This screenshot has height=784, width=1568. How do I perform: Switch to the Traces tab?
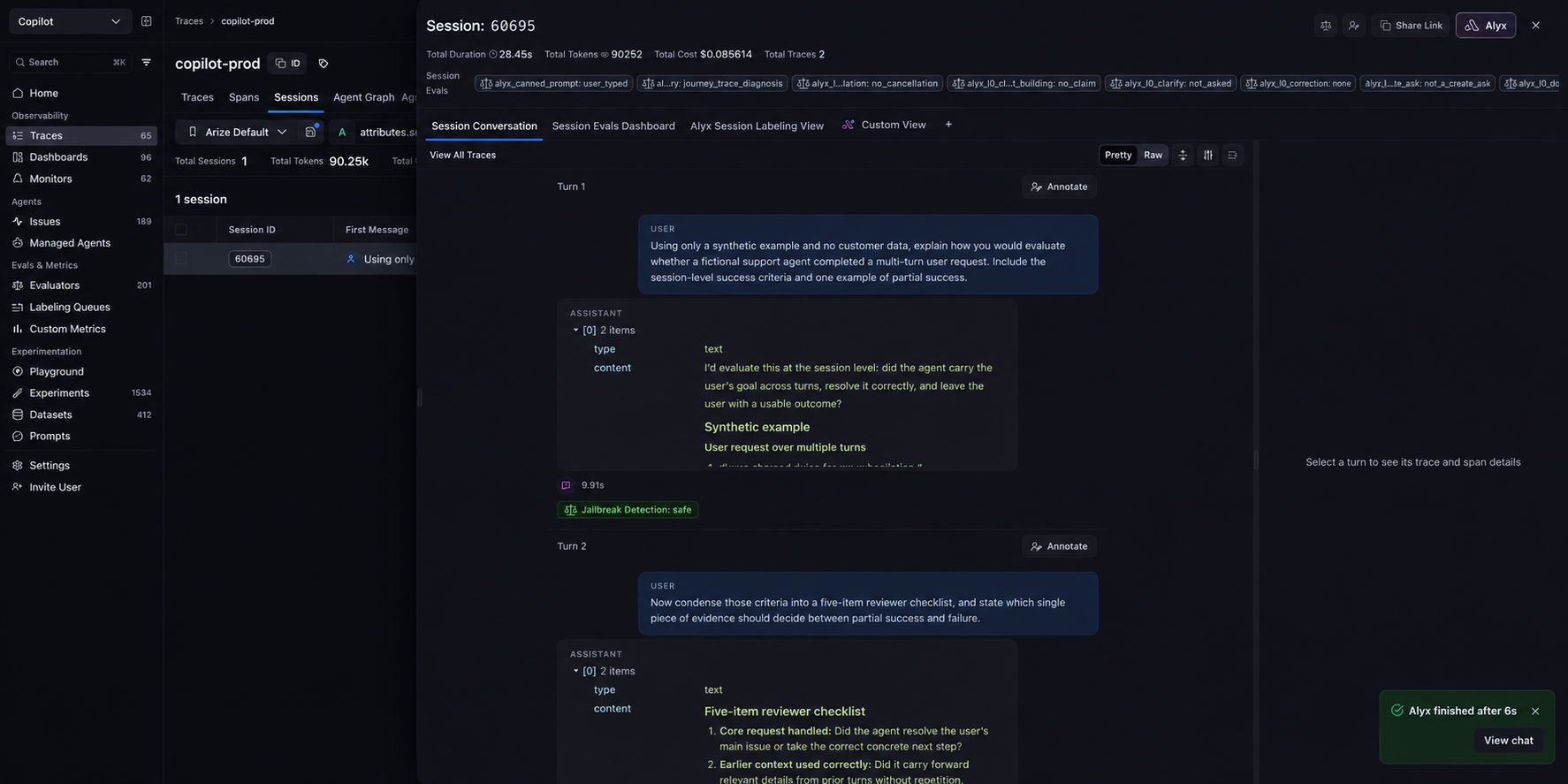[197, 97]
